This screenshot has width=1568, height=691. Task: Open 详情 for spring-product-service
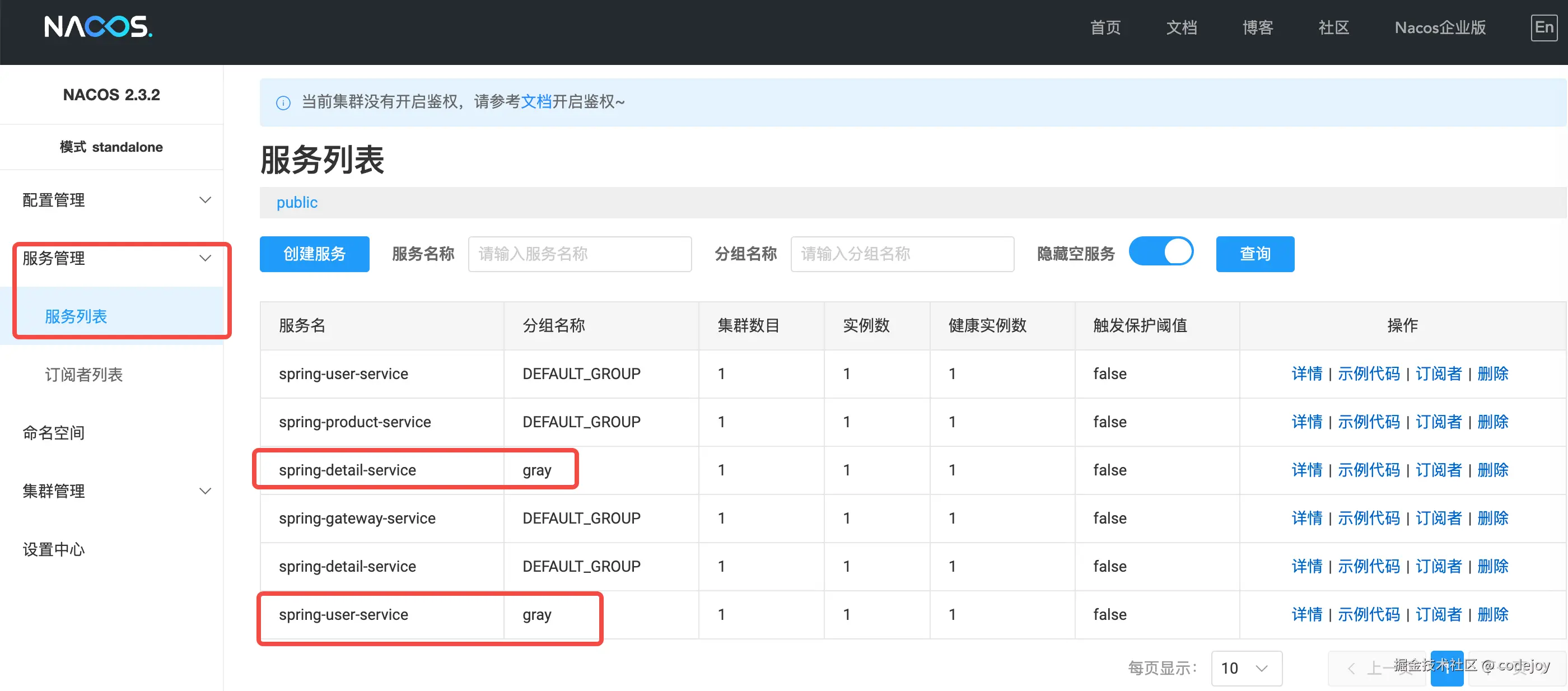(x=1306, y=422)
